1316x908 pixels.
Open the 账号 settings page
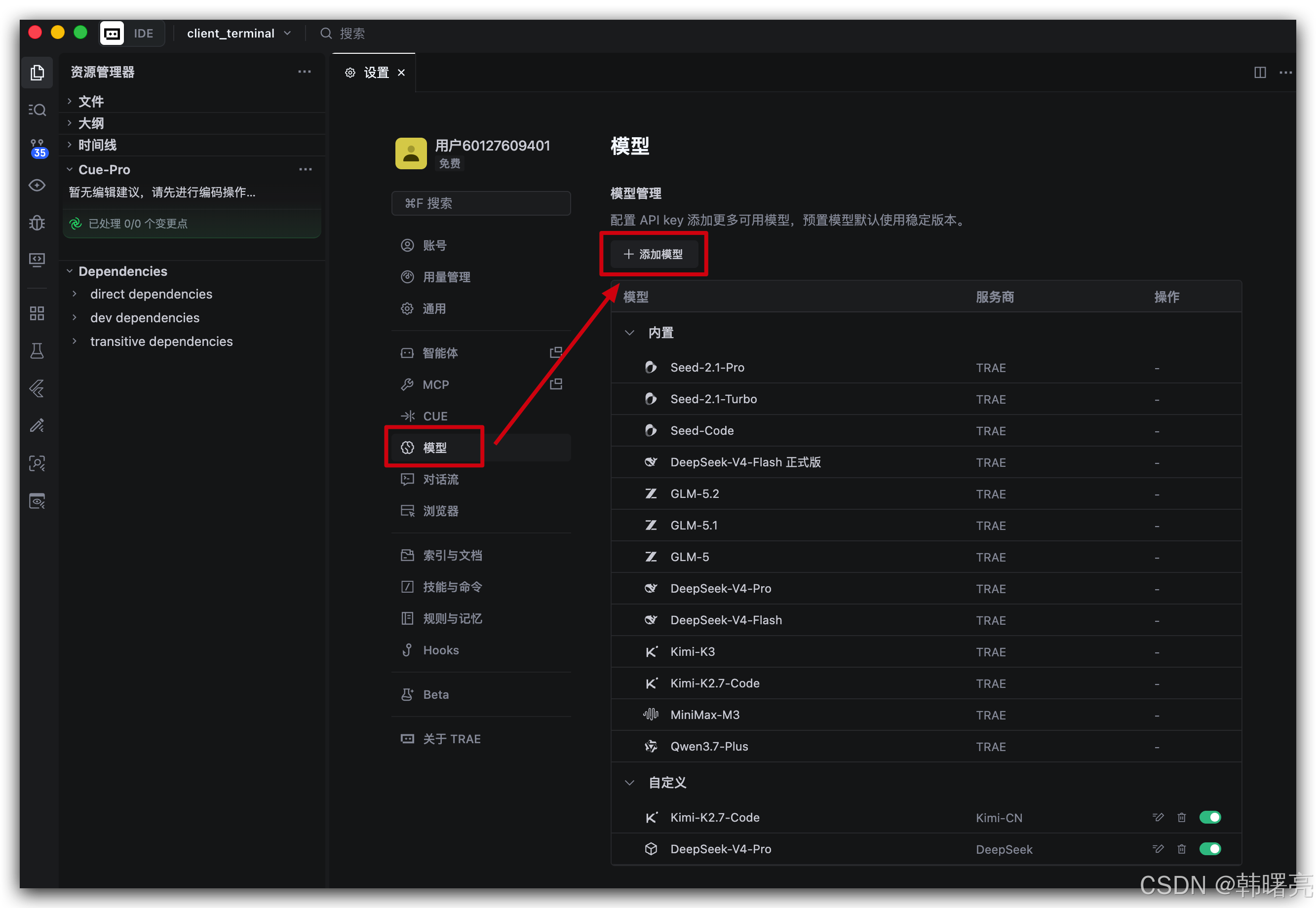[x=481, y=245]
